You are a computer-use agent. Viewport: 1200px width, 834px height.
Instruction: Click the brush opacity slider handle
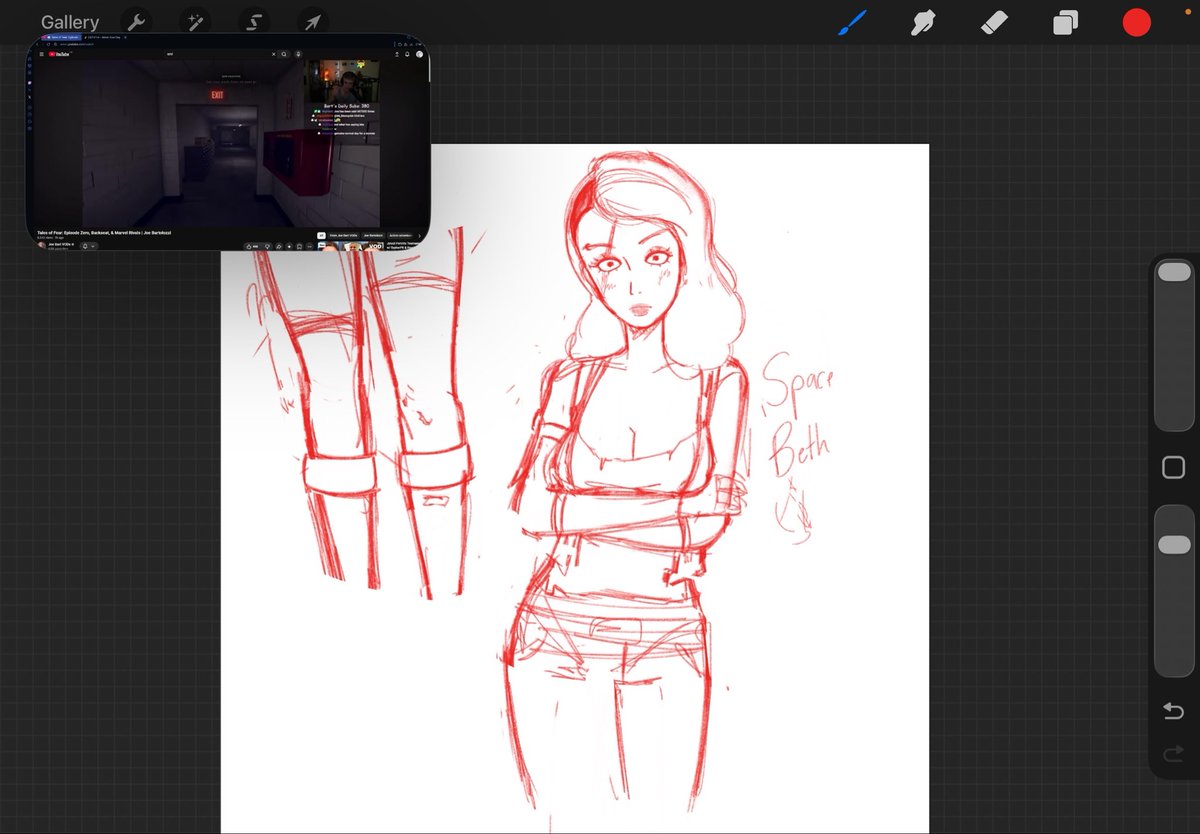coord(1174,545)
